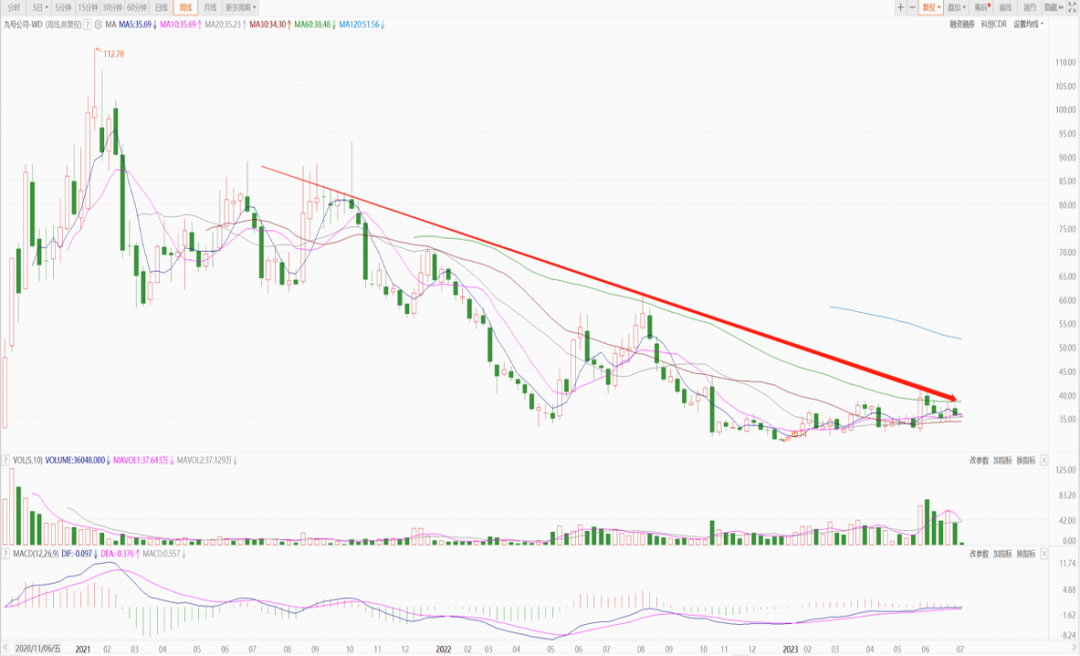Viewport: 1080px width, 656px height.
Task: Select the 15分钟 period tab
Action: pos(87,8)
